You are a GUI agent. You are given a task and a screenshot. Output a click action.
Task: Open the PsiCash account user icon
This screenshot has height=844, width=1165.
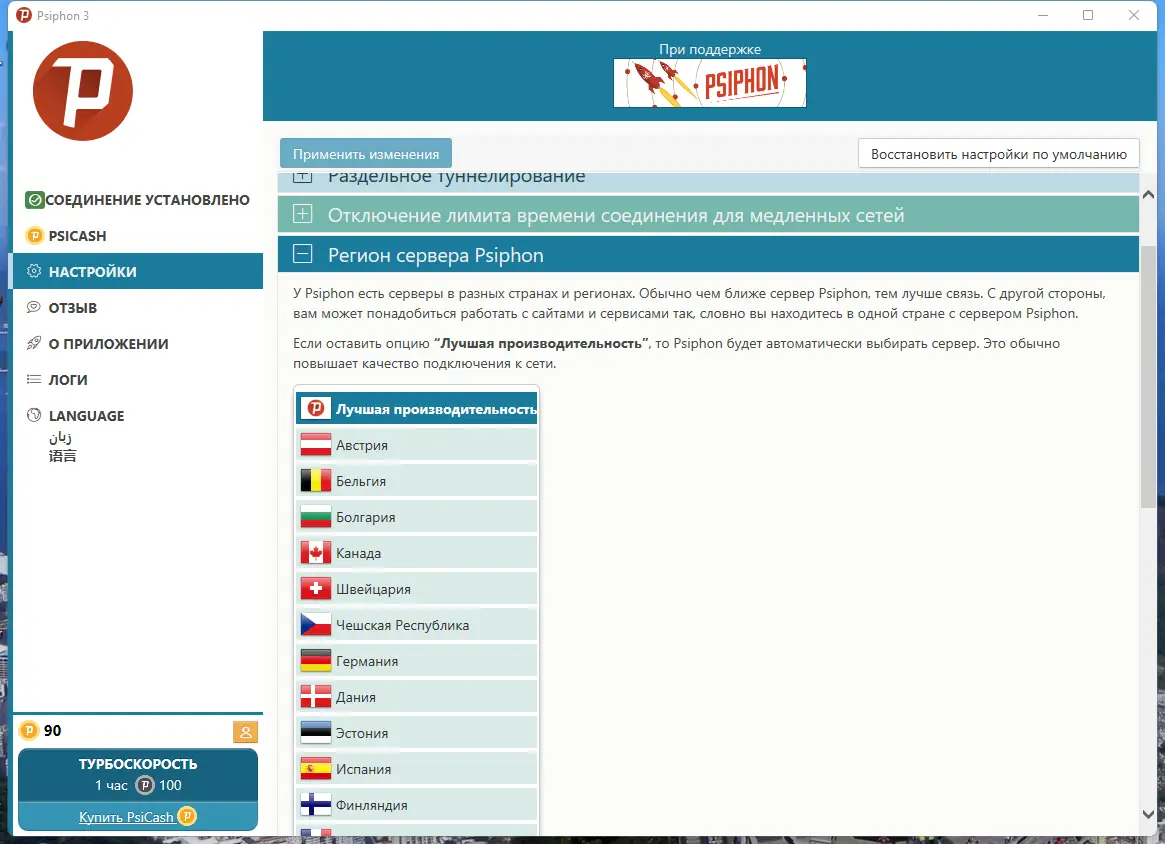[245, 732]
